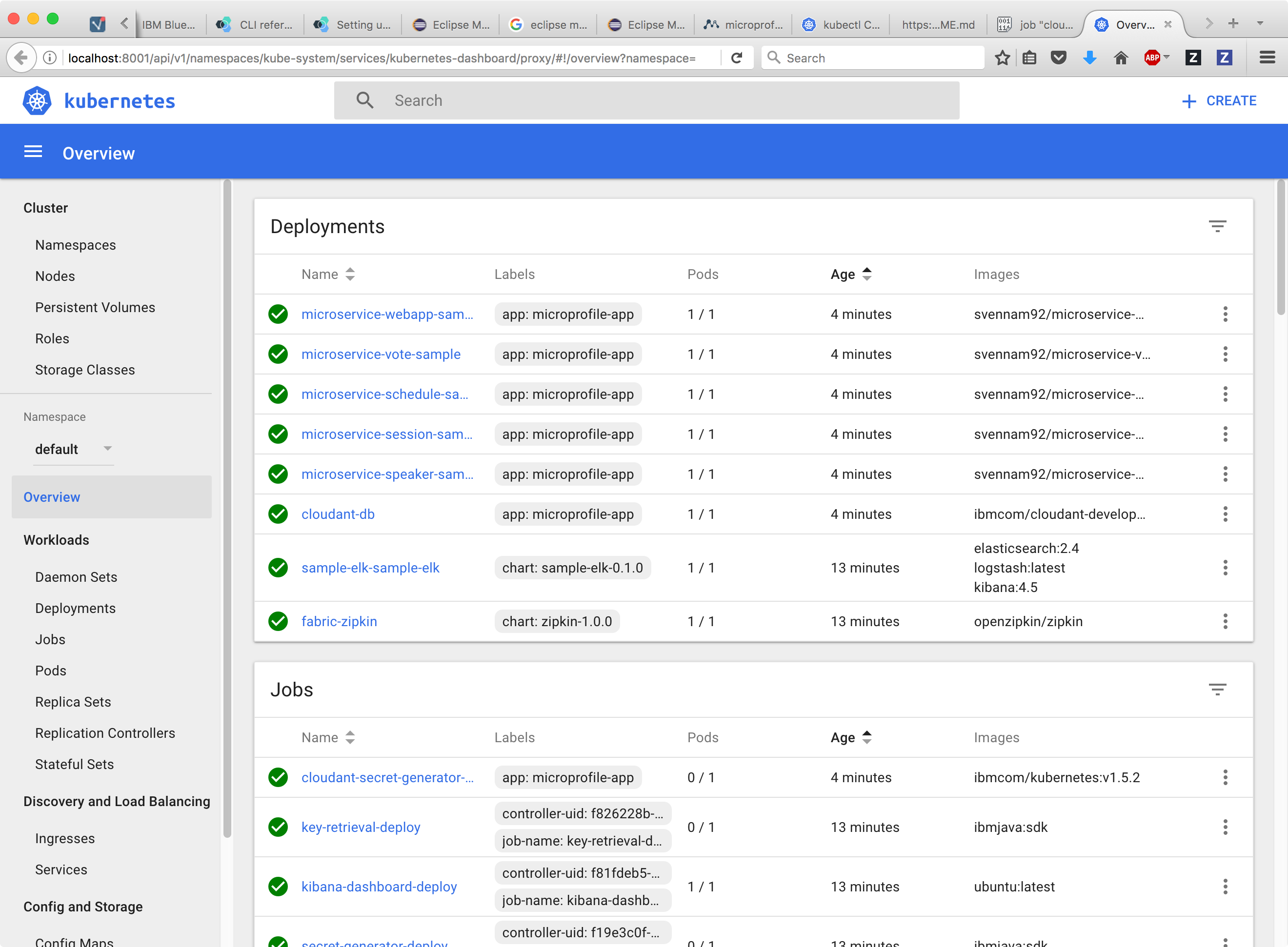
Task: Click the browser reload button
Action: (x=737, y=58)
